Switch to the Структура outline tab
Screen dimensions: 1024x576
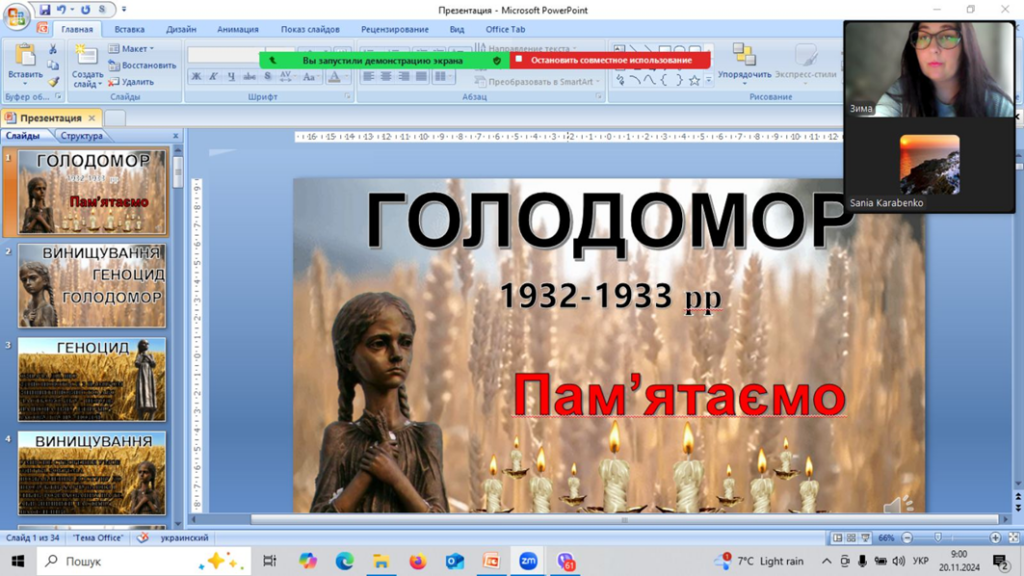coord(82,136)
